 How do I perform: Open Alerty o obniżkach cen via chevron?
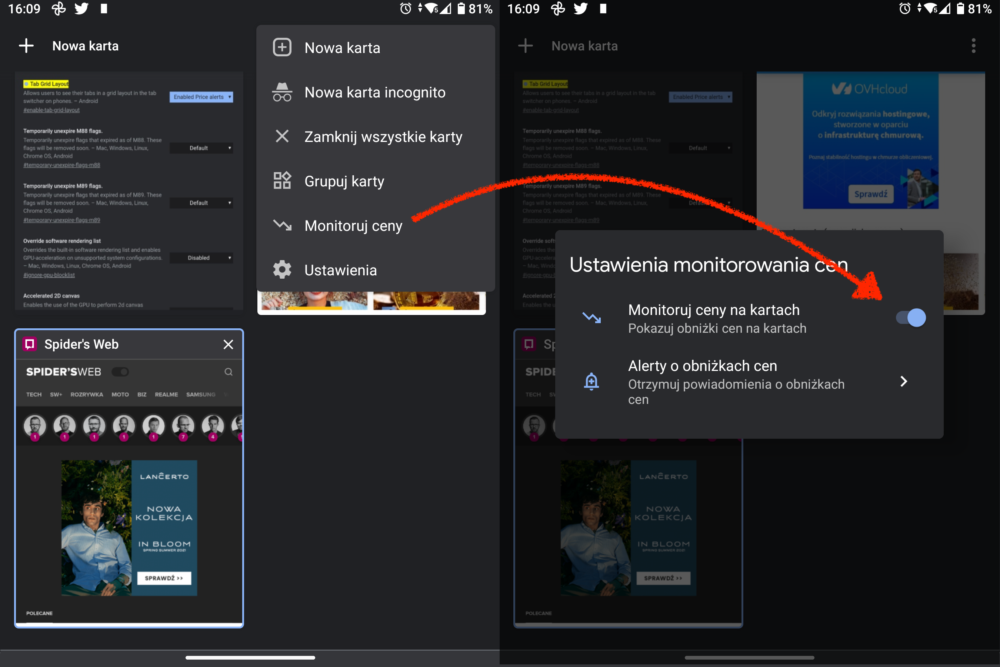coord(904,381)
